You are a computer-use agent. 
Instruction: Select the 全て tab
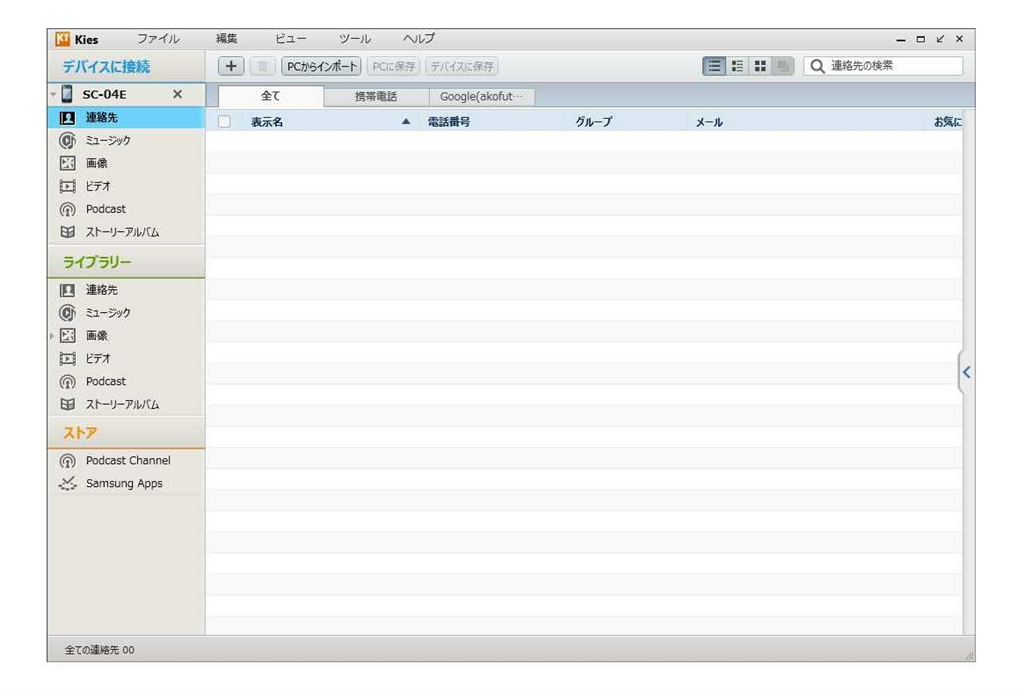point(270,96)
